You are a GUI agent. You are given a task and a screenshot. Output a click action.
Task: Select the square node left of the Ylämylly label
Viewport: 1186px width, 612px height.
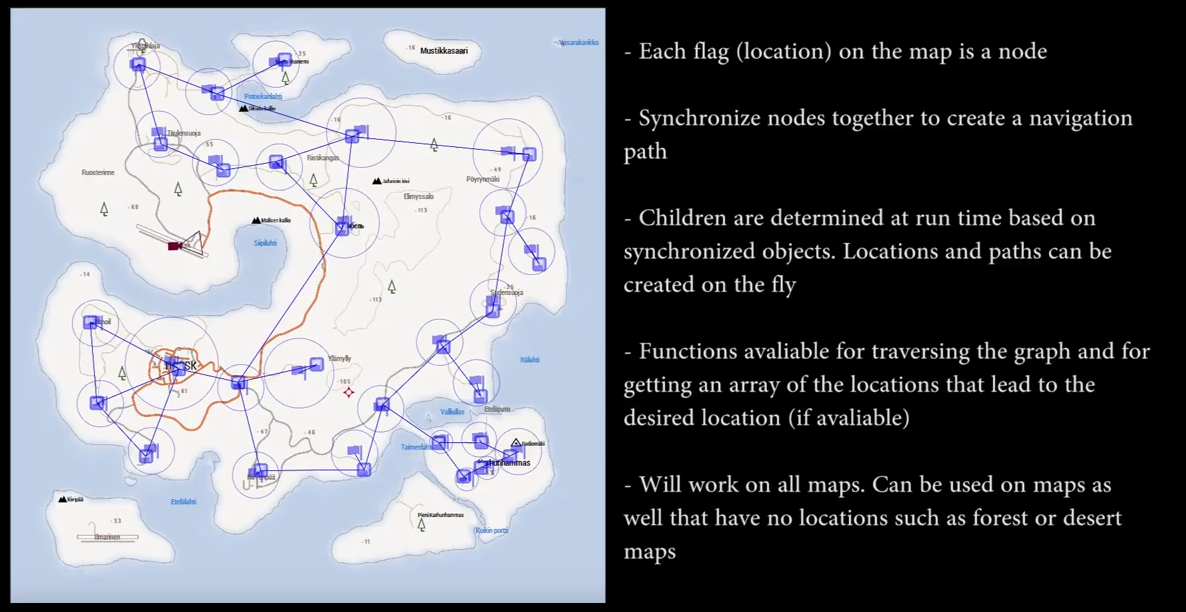317,365
